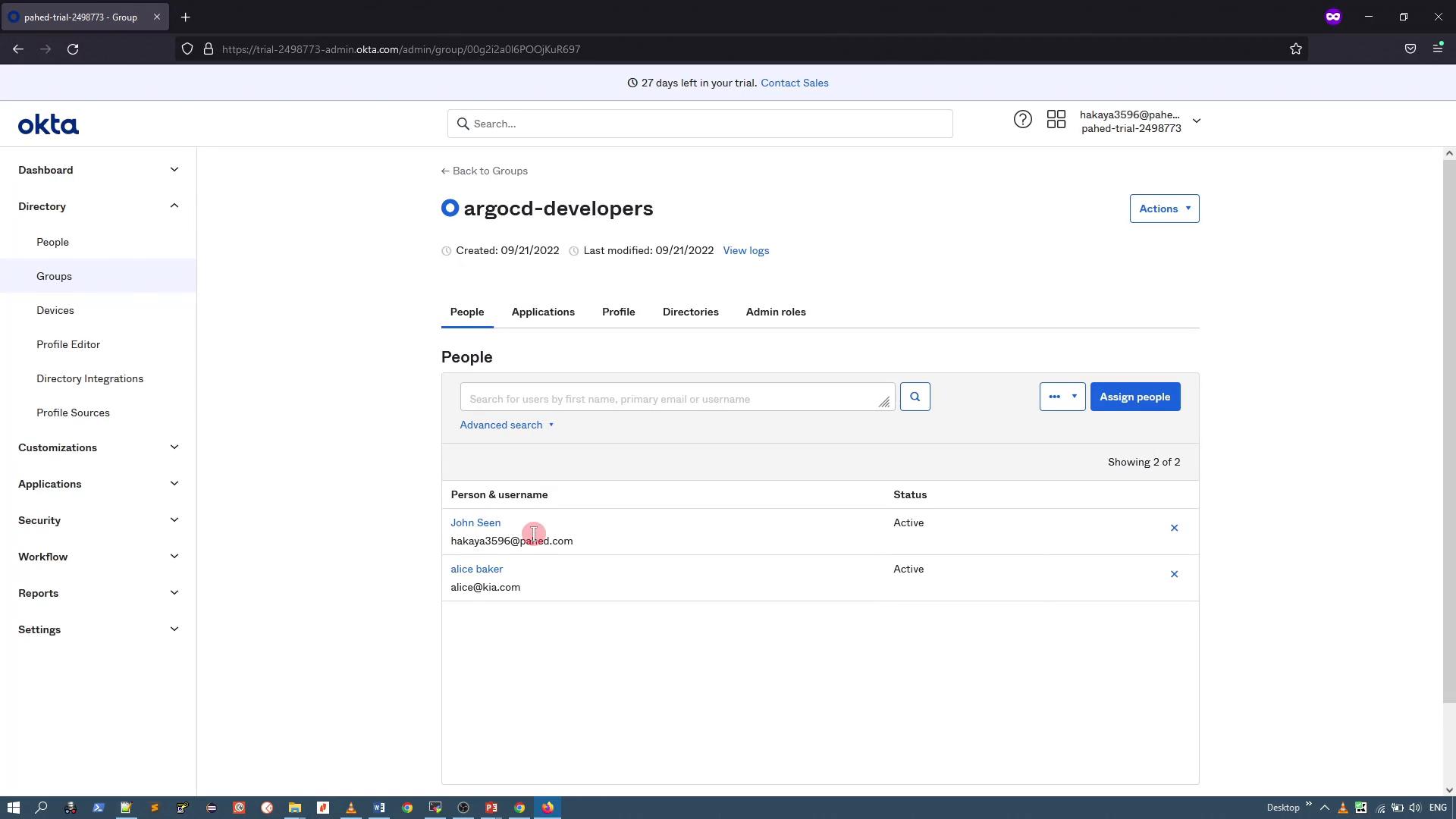Open the View logs link
Screen dimensions: 1456x819
(746, 250)
